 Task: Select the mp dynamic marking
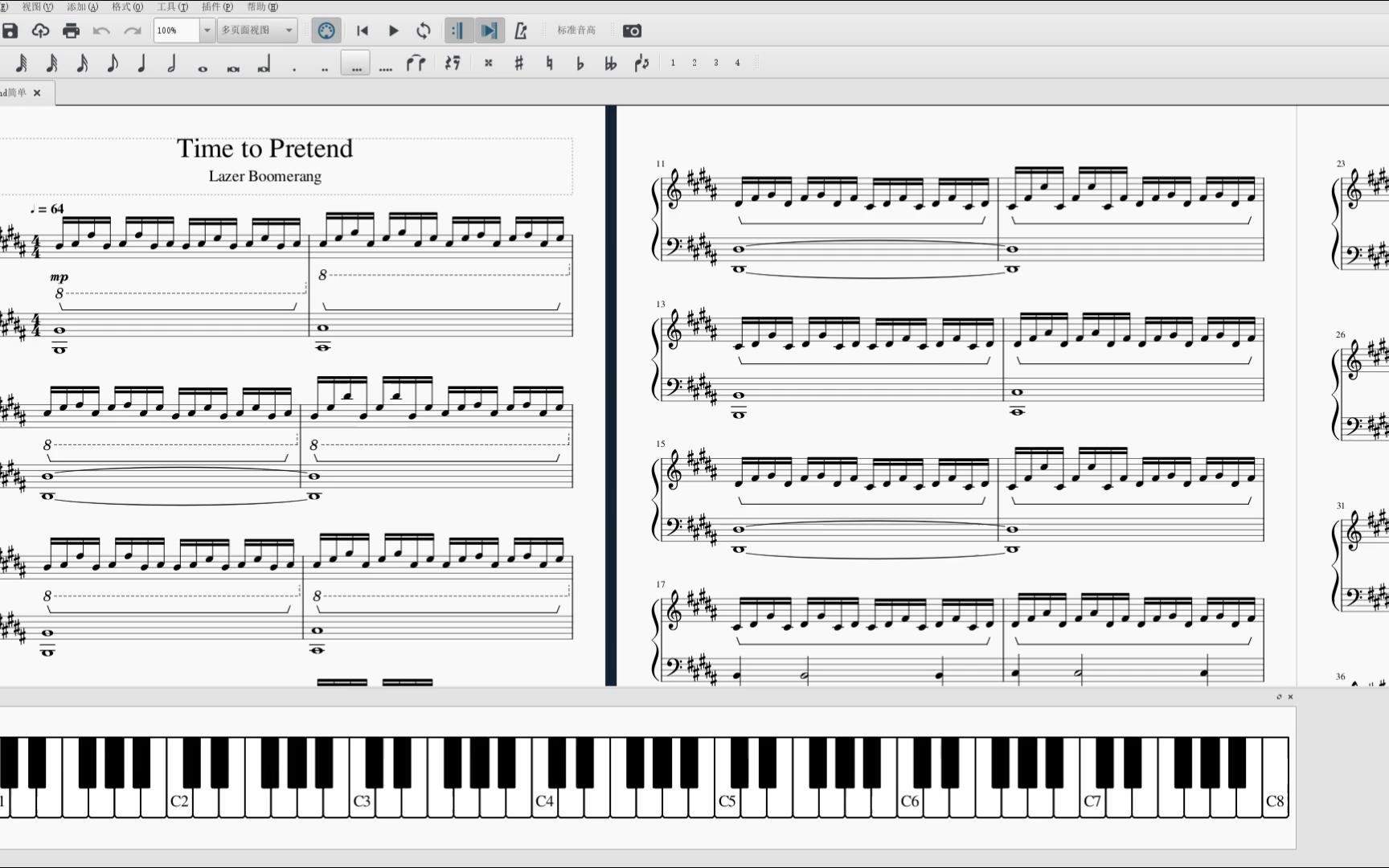(x=59, y=276)
